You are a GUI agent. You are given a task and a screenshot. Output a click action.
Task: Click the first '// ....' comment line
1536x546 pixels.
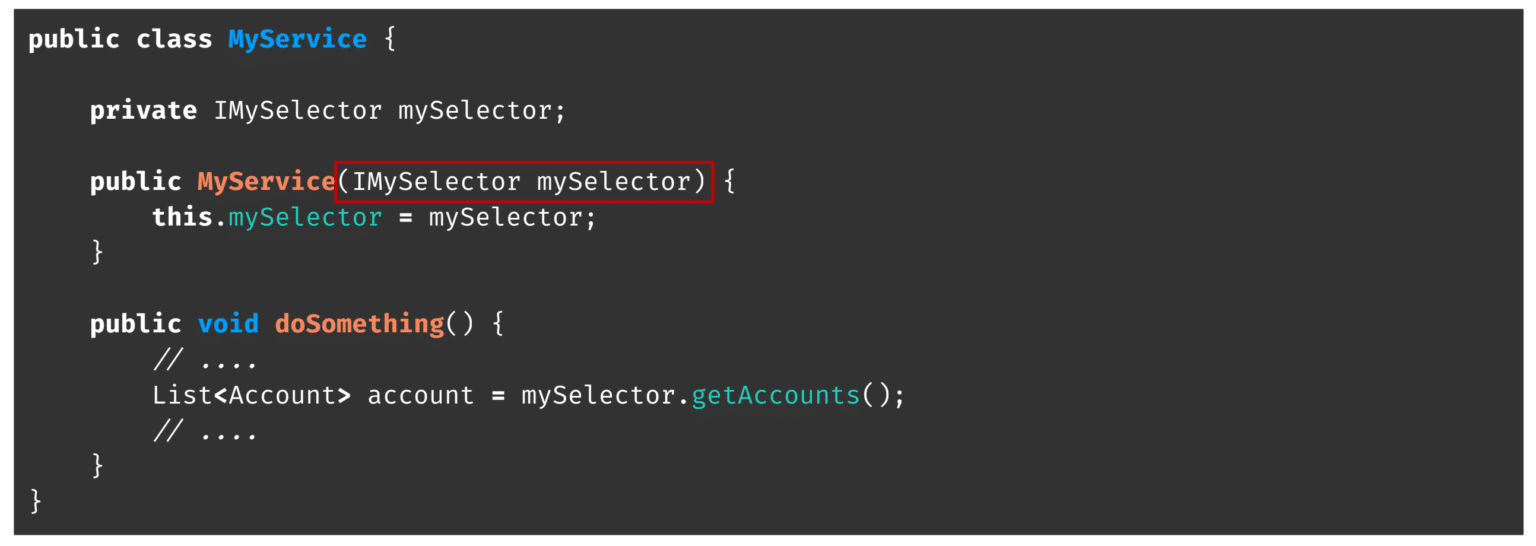(x=205, y=360)
